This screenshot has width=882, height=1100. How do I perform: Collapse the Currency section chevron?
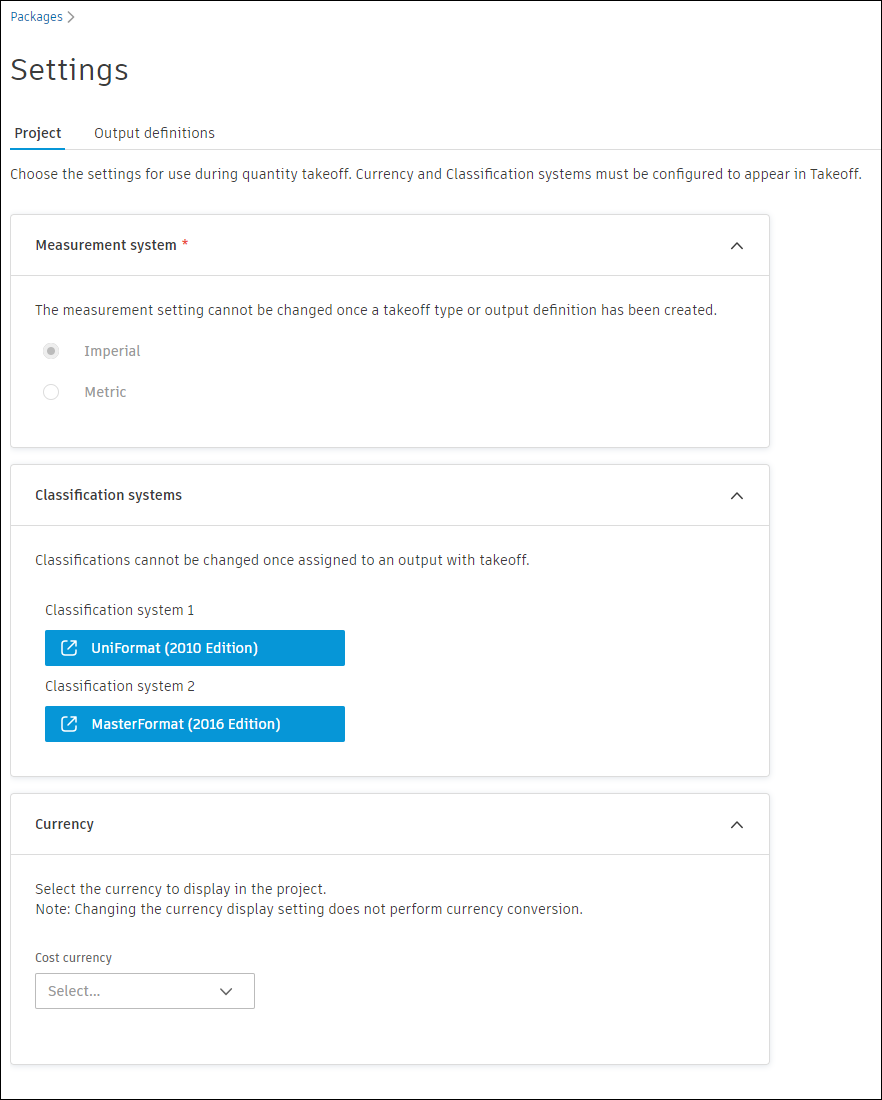pyautogui.click(x=737, y=824)
